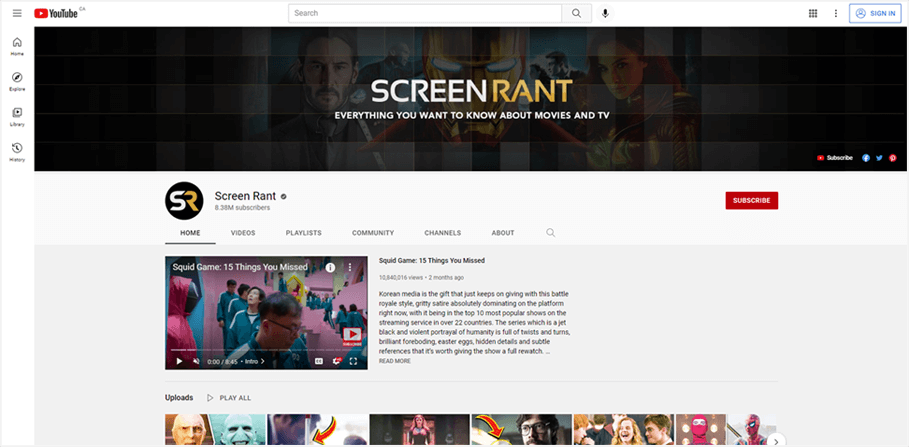Open the video player three-dot menu
This screenshot has width=909, height=447.
(350, 267)
